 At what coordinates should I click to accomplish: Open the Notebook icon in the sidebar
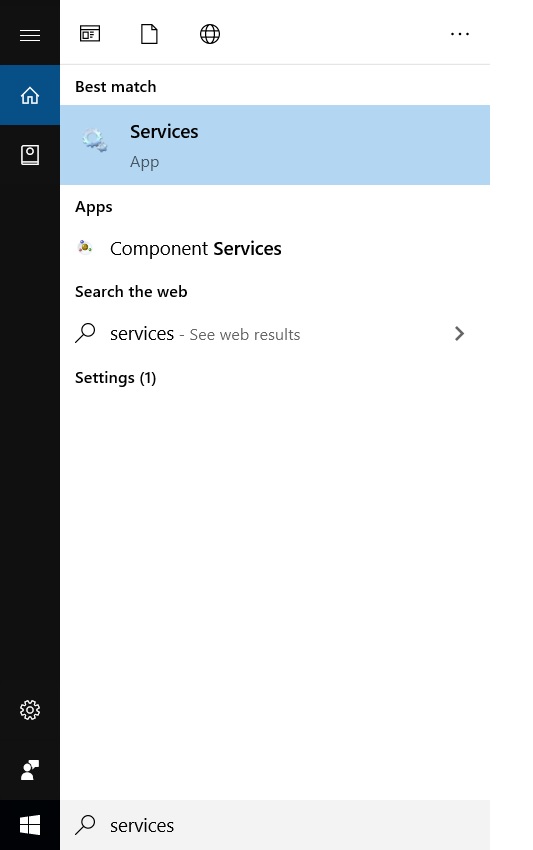[30, 155]
